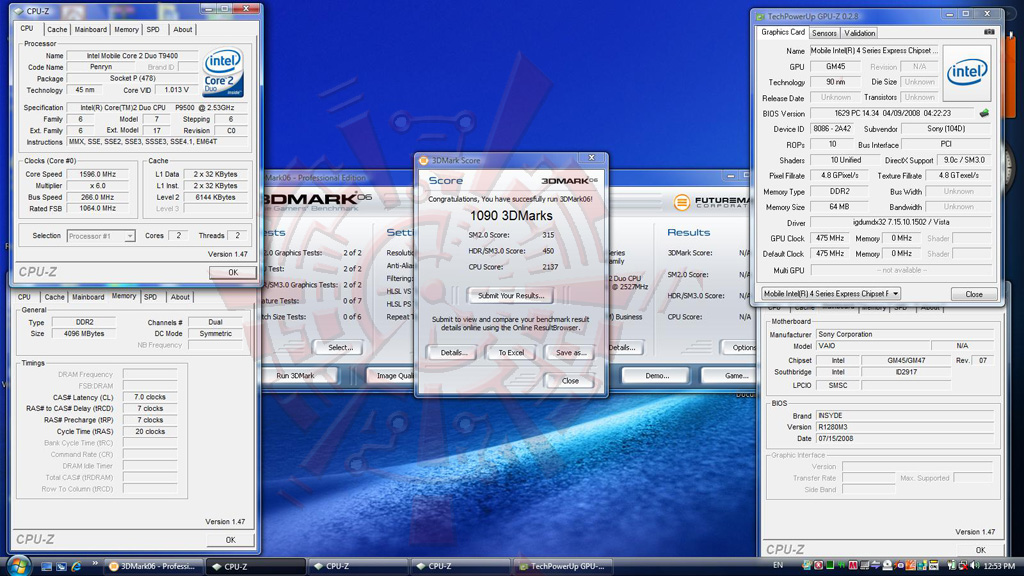Viewport: 1024px width, 576px height.
Task: Click the volume speaker tray icon
Action: [974, 566]
